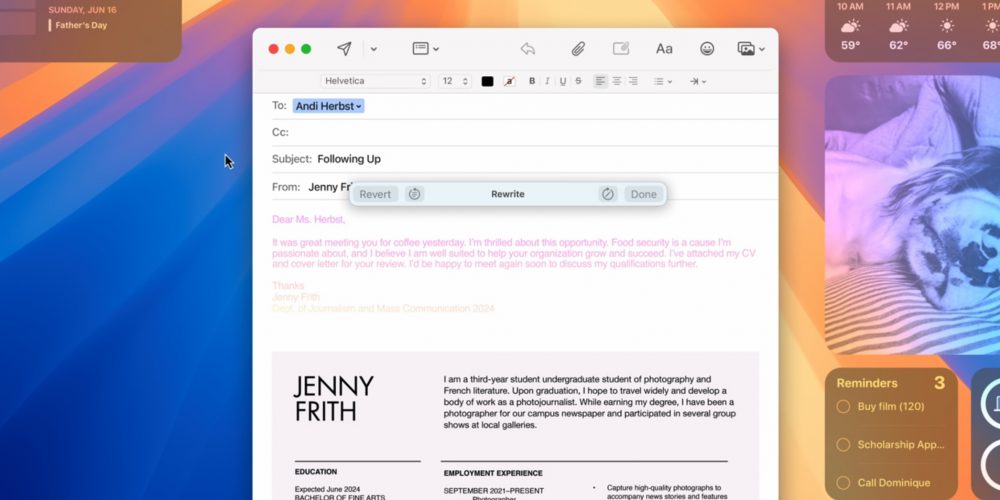Toggle strikethrough formatting

coord(578,81)
